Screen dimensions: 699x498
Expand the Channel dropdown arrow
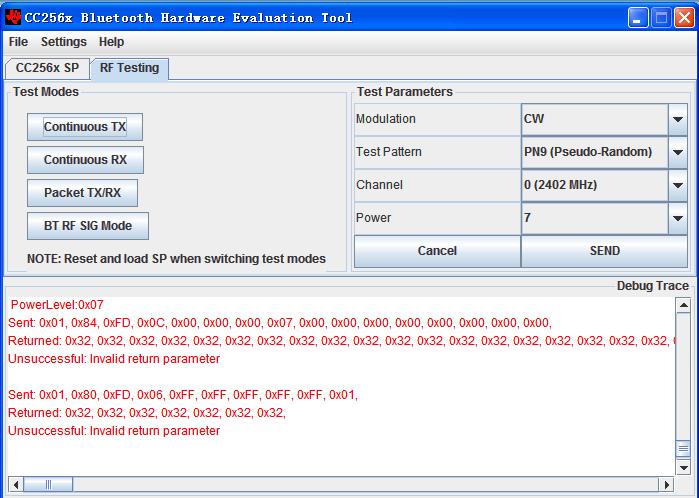(x=678, y=185)
